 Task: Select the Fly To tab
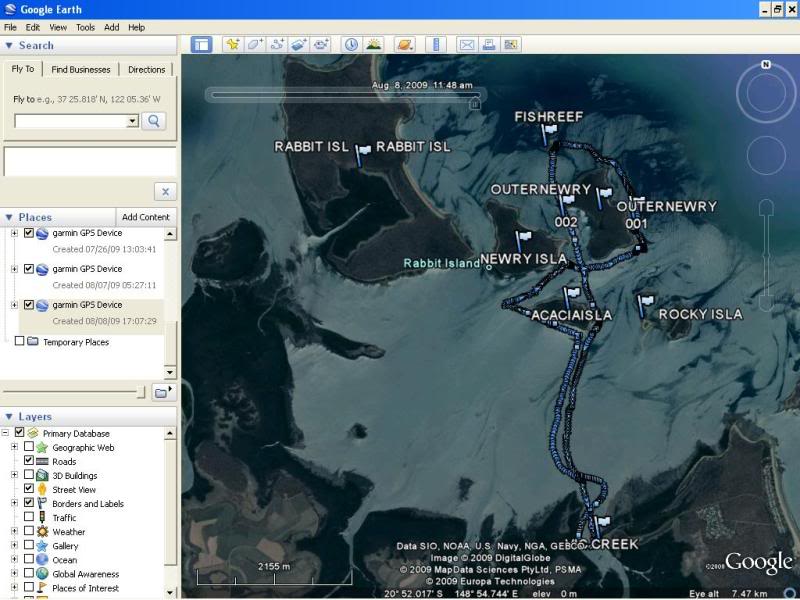click(x=23, y=69)
